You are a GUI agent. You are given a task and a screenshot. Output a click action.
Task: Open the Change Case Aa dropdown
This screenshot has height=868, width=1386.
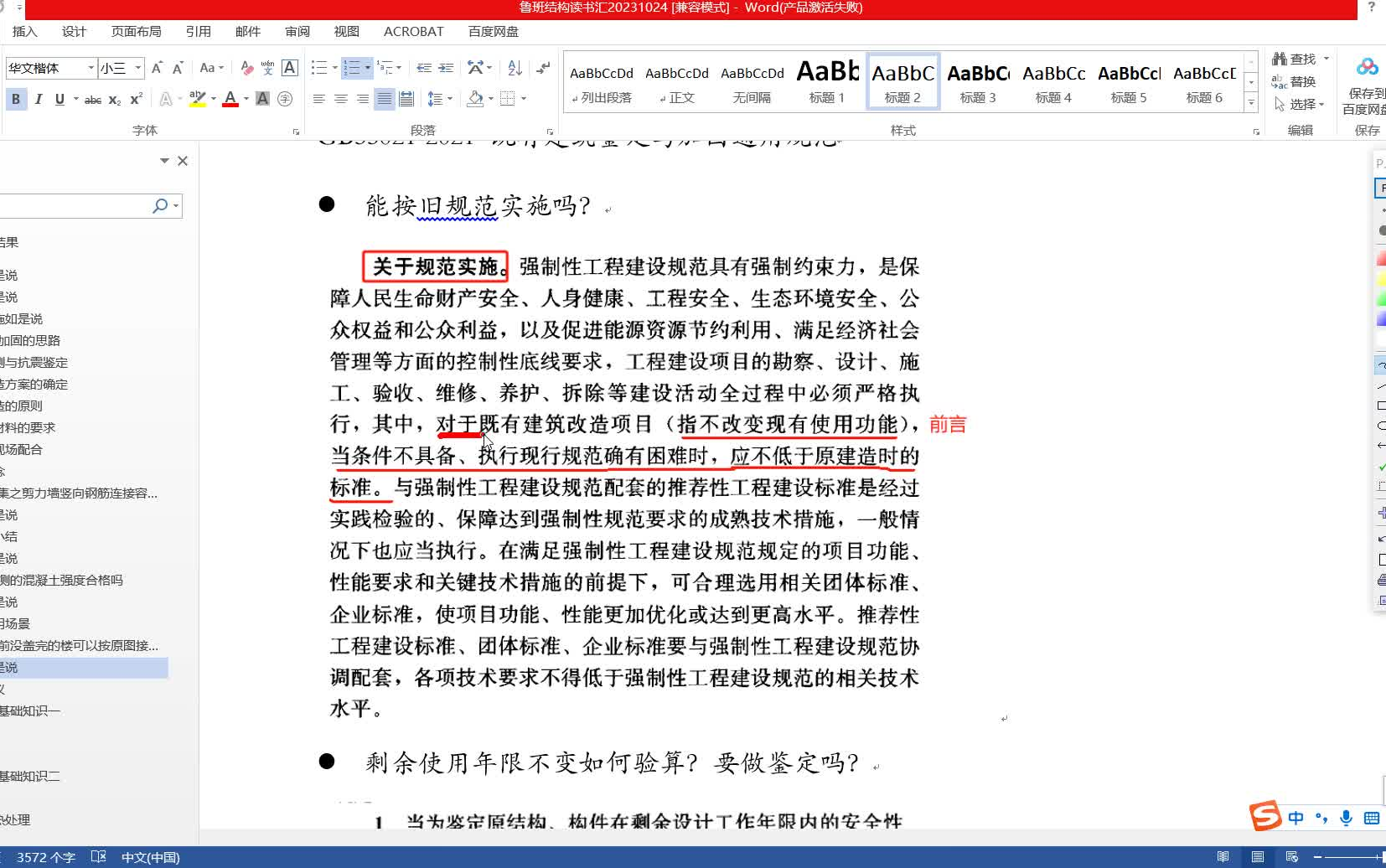pyautogui.click(x=211, y=68)
